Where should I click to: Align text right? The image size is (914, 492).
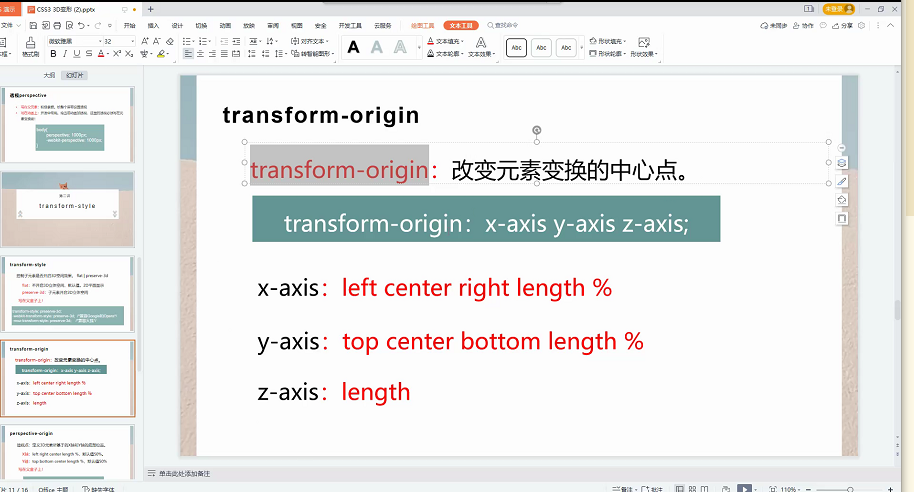pyautogui.click(x=212, y=54)
